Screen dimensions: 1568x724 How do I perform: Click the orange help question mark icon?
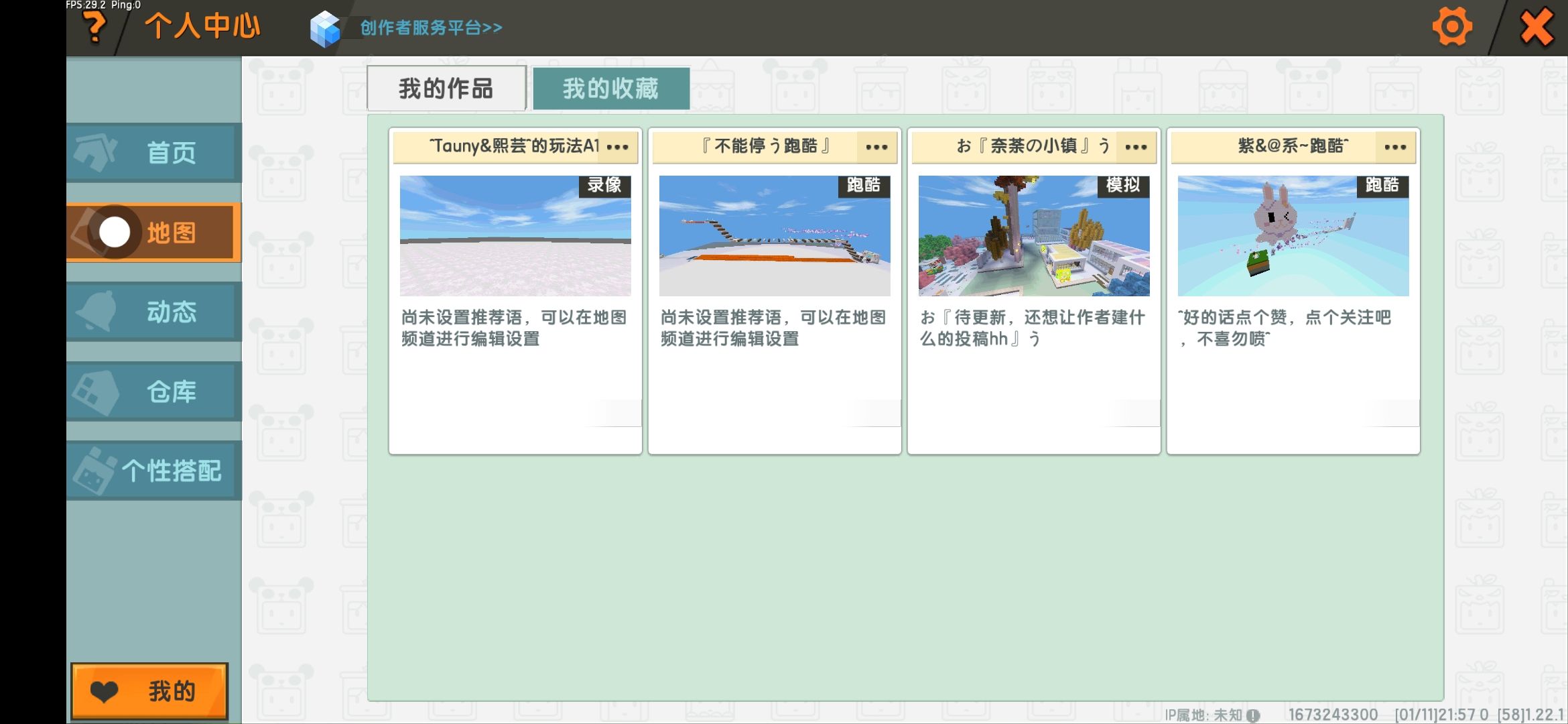[94, 27]
